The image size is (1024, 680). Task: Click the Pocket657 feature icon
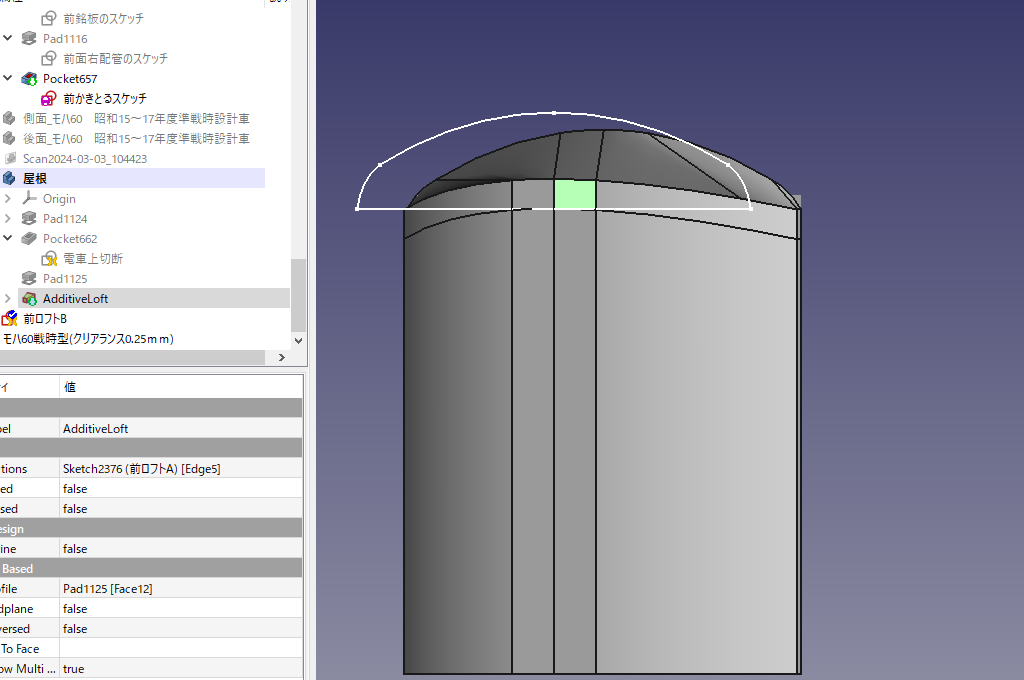coord(29,79)
